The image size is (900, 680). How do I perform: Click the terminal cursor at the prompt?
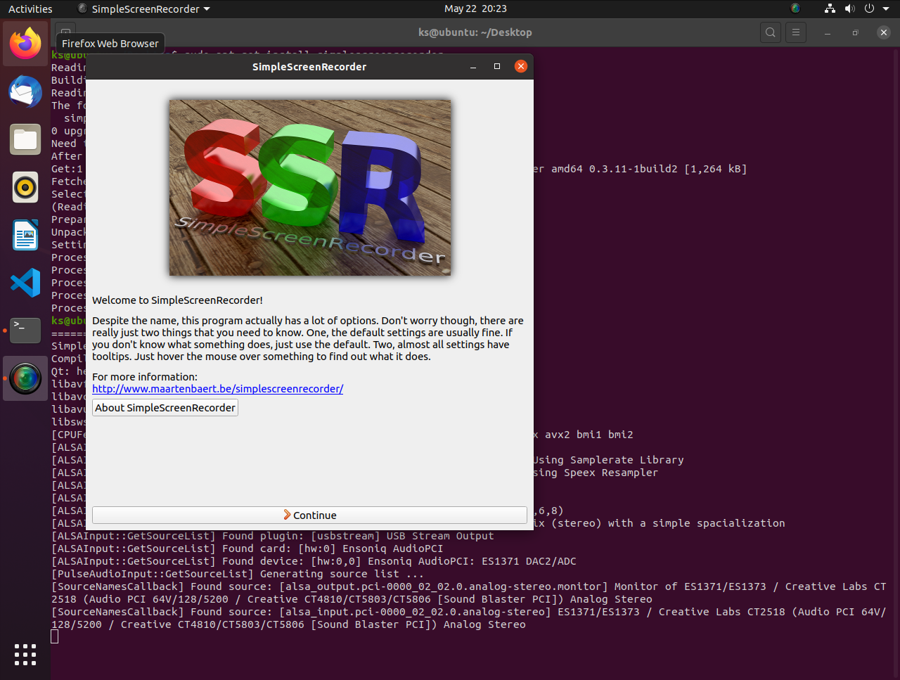click(55, 636)
